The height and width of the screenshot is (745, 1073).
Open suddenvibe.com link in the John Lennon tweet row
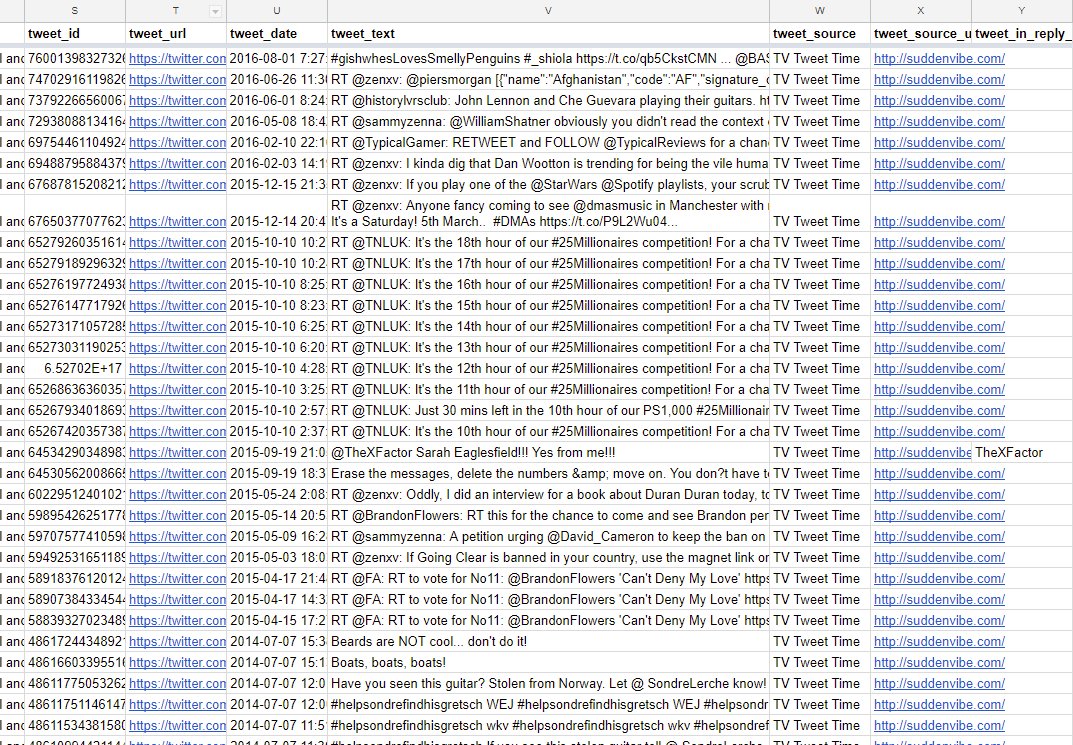939,101
